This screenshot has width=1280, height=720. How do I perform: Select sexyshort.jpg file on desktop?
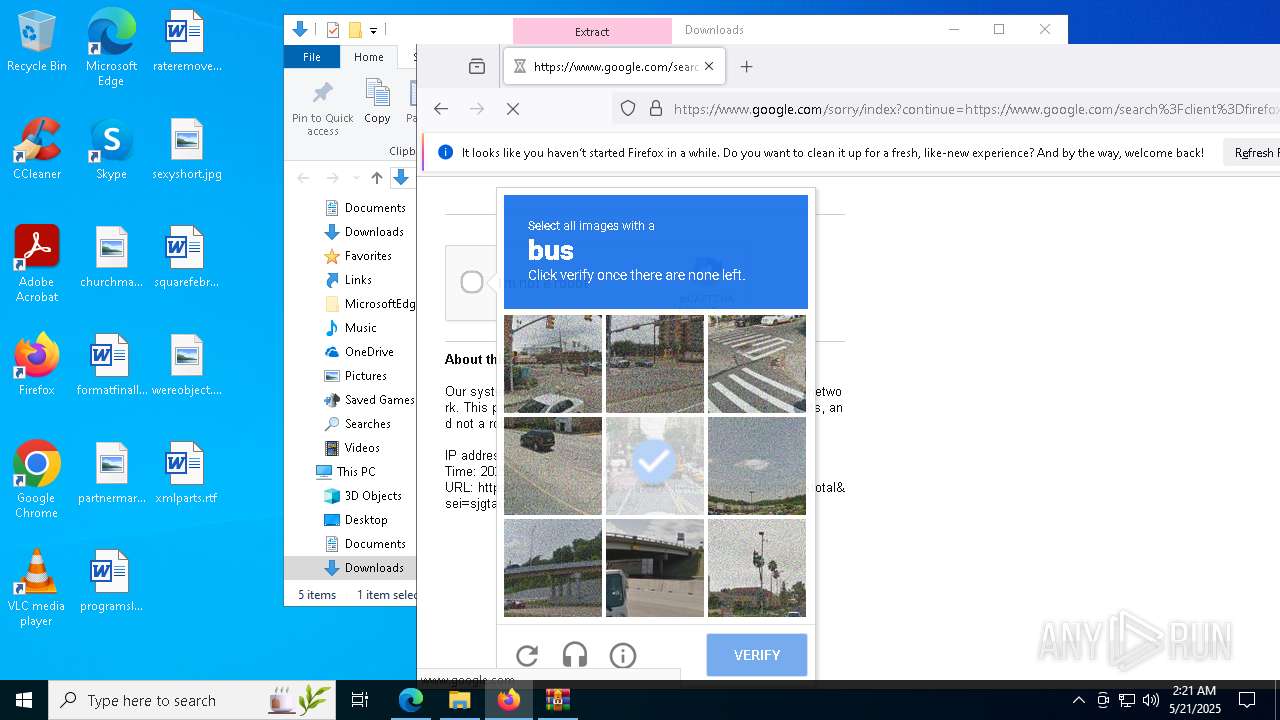187,149
